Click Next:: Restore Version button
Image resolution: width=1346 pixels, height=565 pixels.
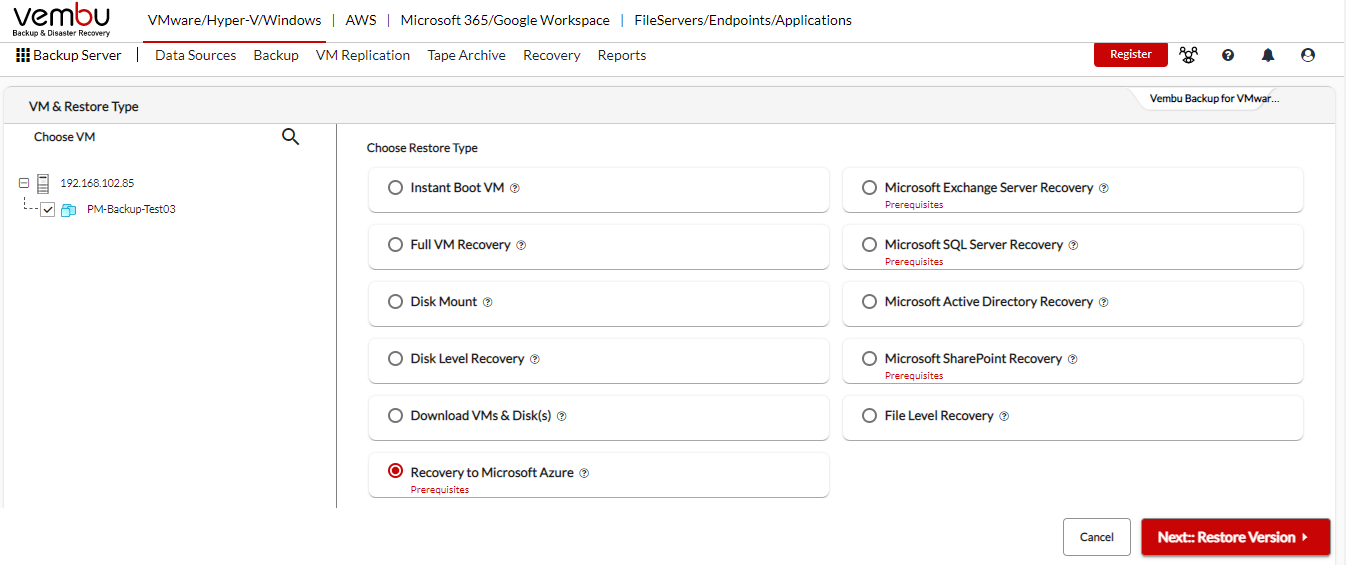tap(1236, 537)
